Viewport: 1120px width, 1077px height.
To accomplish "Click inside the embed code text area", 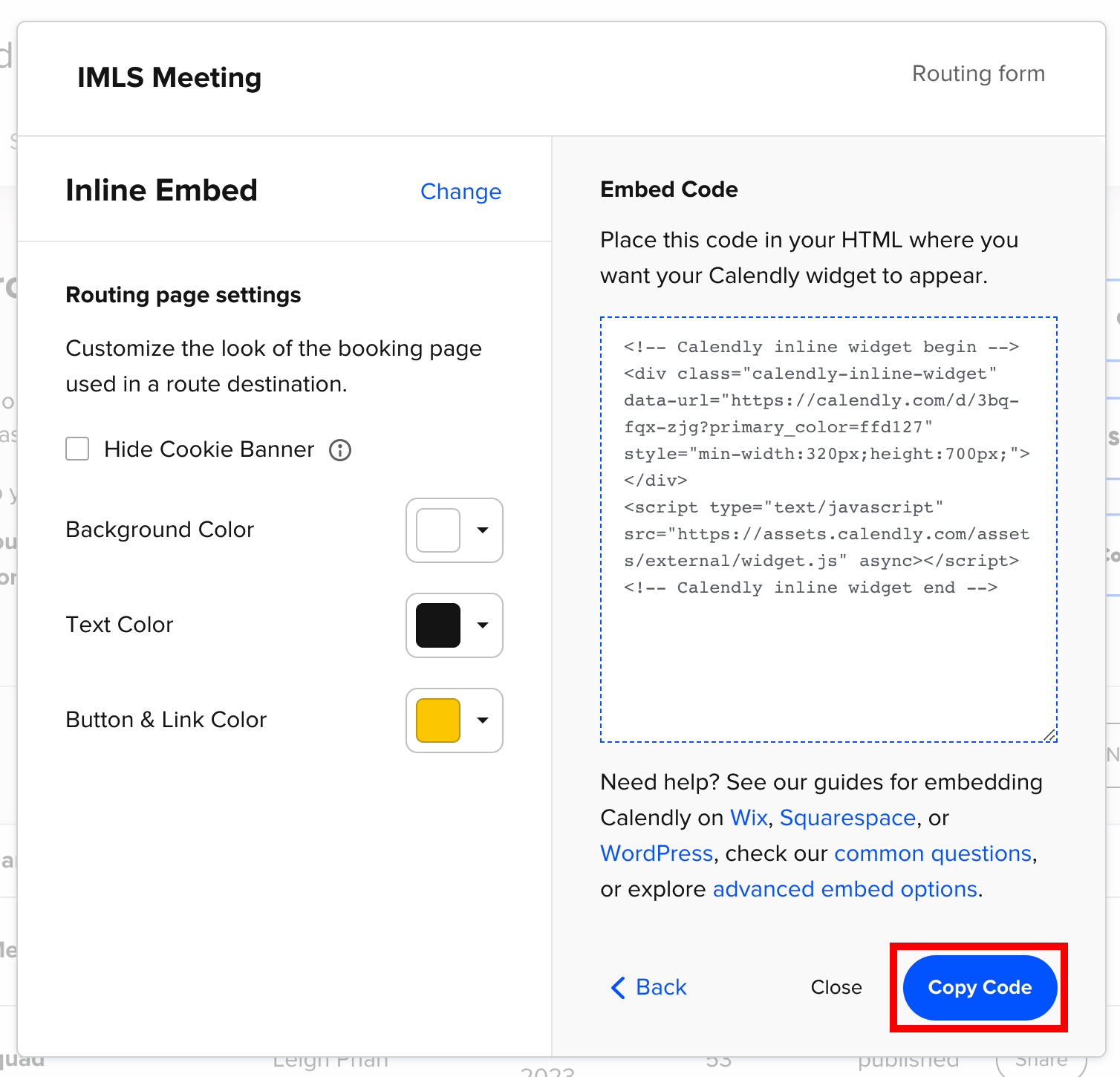I will point(829,530).
